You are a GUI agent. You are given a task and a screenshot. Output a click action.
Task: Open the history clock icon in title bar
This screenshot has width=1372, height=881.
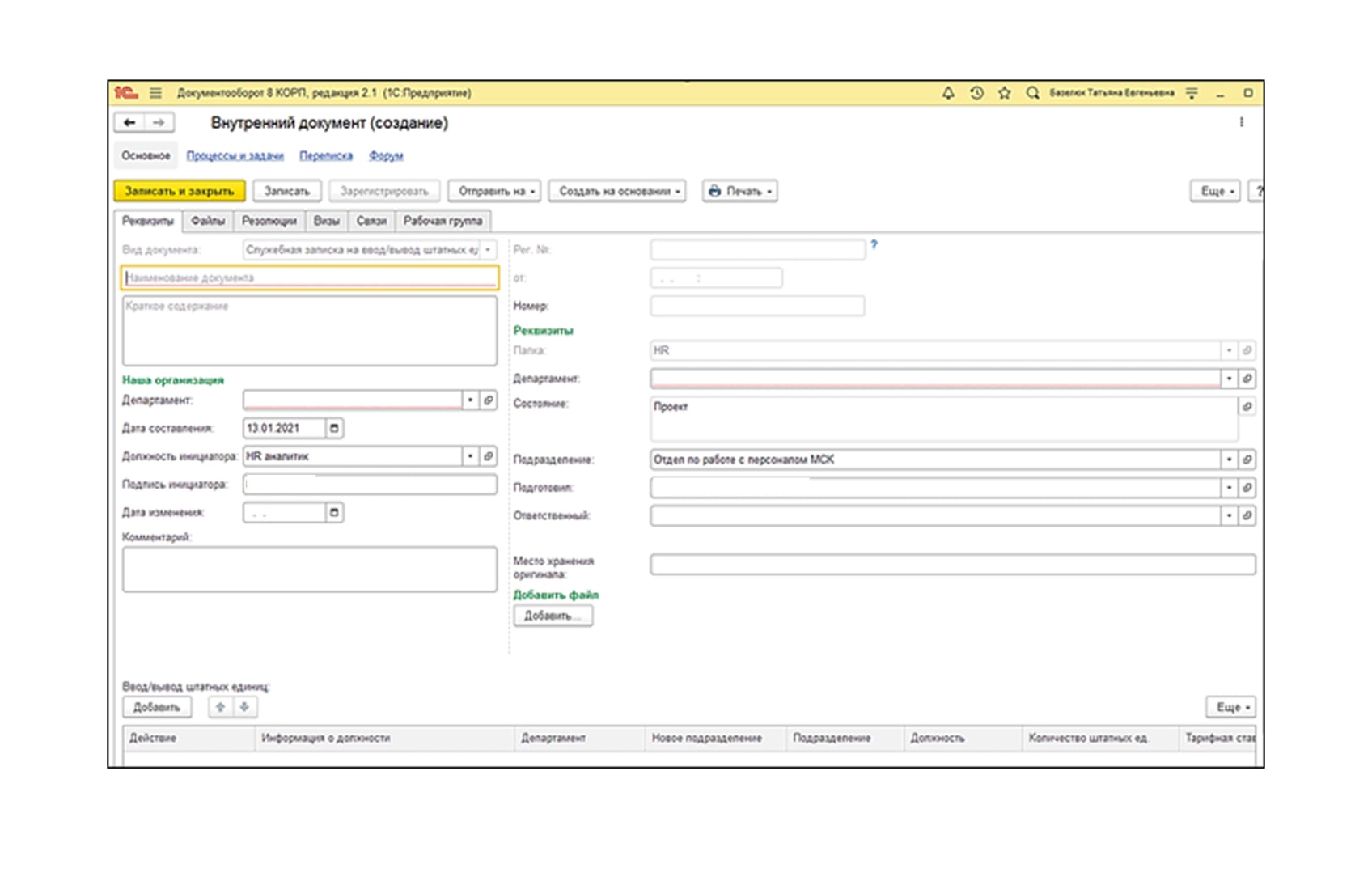click(x=976, y=94)
